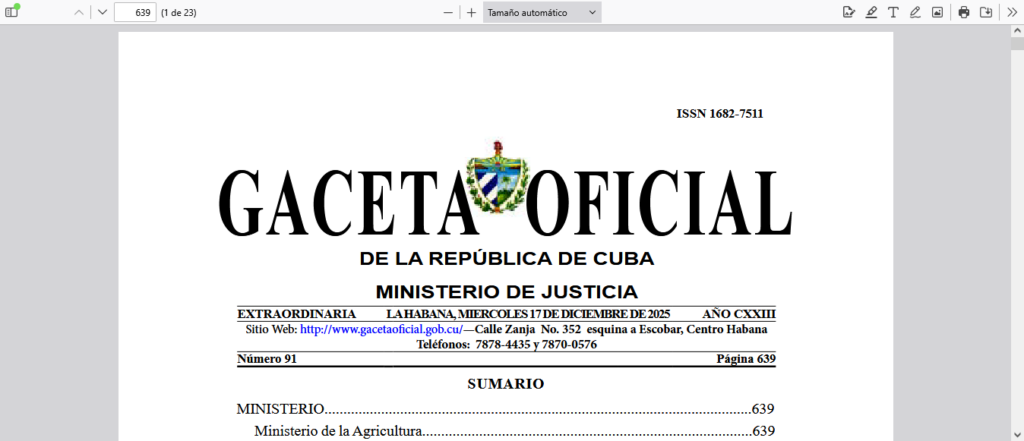Screen dimensions: 1024x441
Task: Click the page number field showing 639
Action: pyautogui.click(x=135, y=12)
